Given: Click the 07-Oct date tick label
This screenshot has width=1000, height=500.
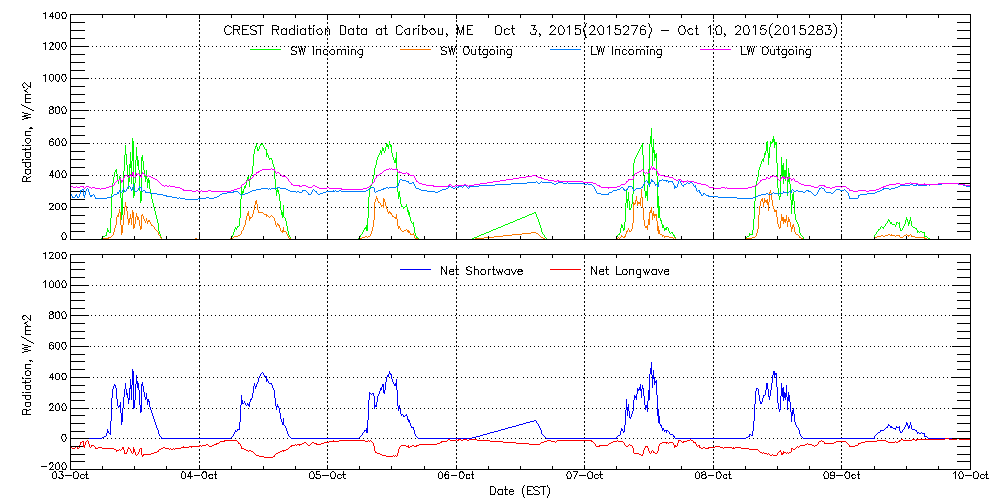Looking at the screenshot, I should click(585, 477).
